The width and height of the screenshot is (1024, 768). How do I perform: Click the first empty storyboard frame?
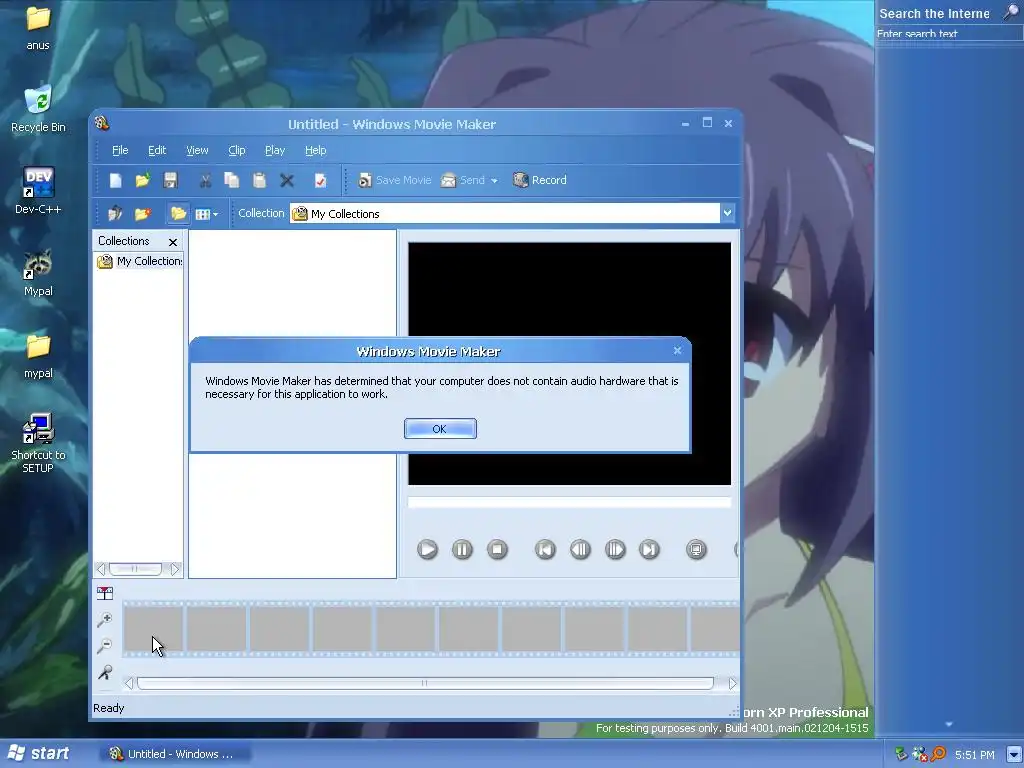coord(153,628)
